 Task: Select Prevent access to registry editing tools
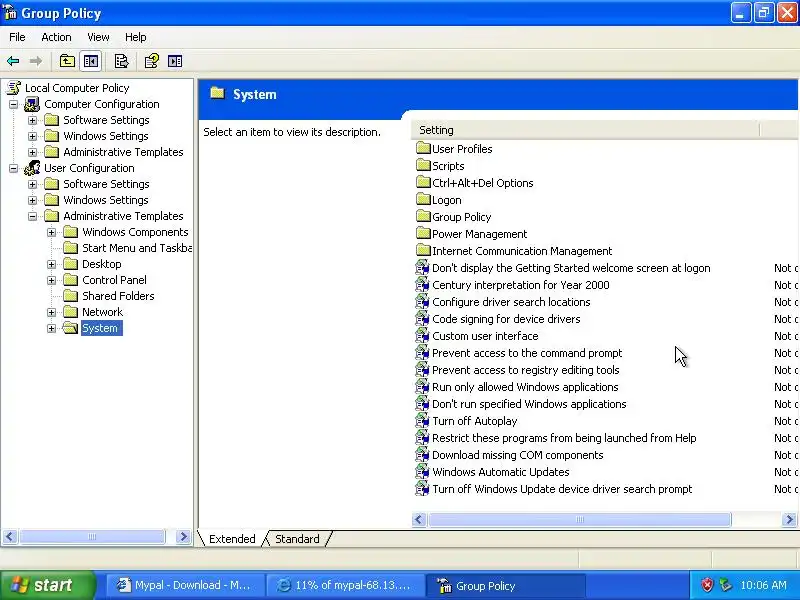(x=526, y=369)
